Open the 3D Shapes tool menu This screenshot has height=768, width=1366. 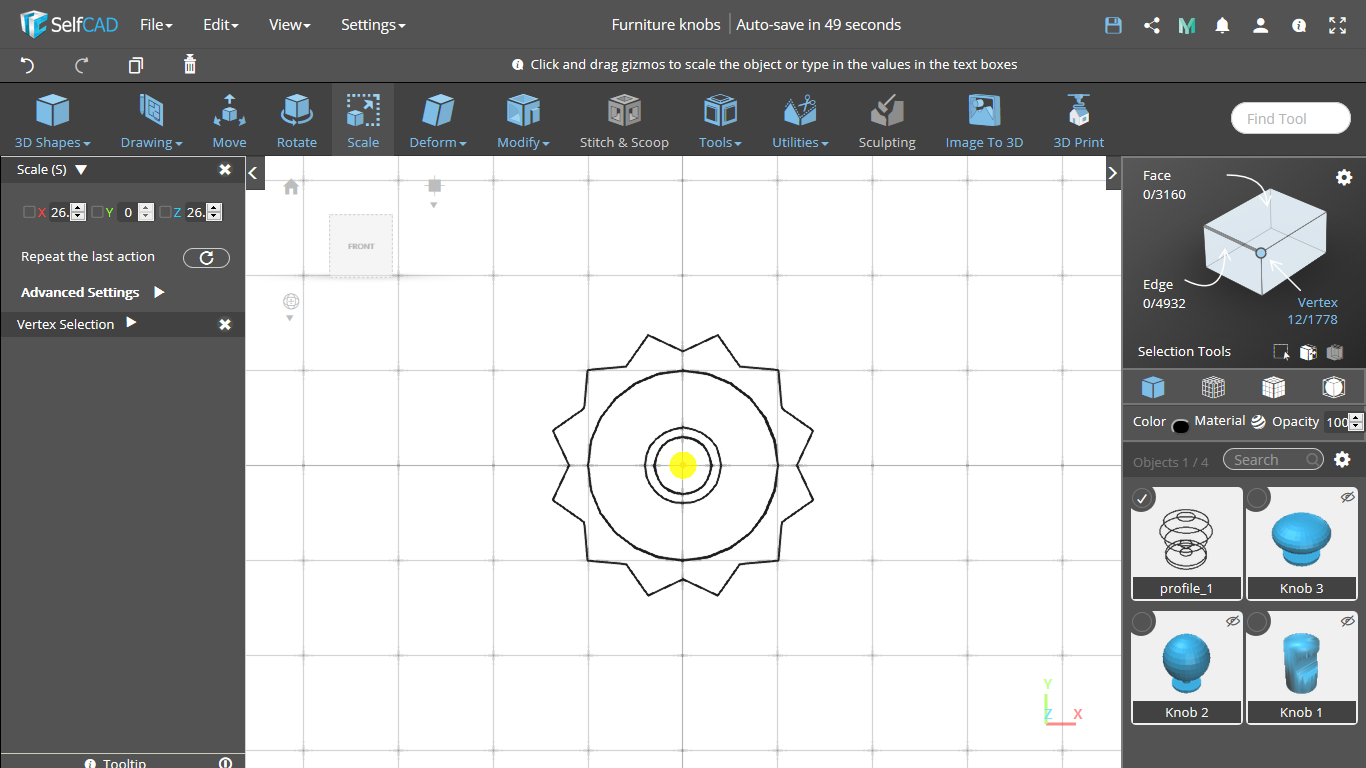(x=52, y=120)
